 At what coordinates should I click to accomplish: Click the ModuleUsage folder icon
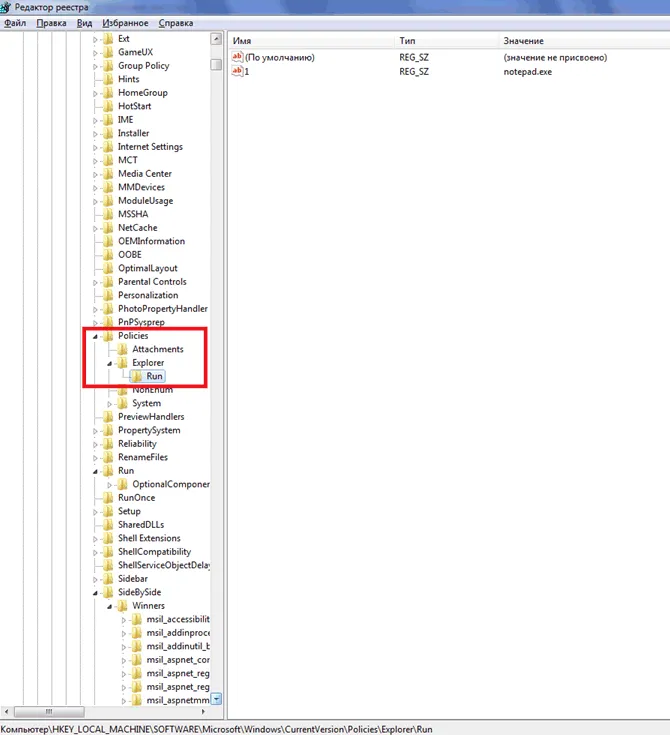coord(108,201)
